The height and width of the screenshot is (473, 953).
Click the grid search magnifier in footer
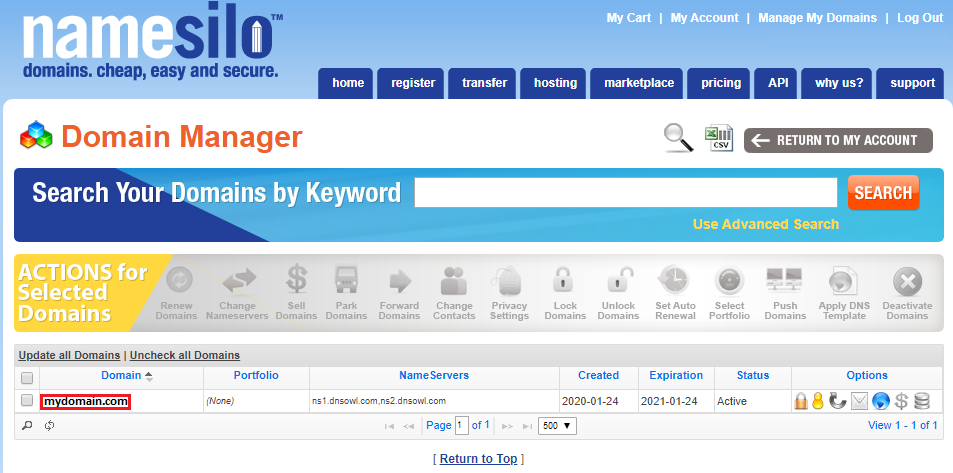(27, 426)
